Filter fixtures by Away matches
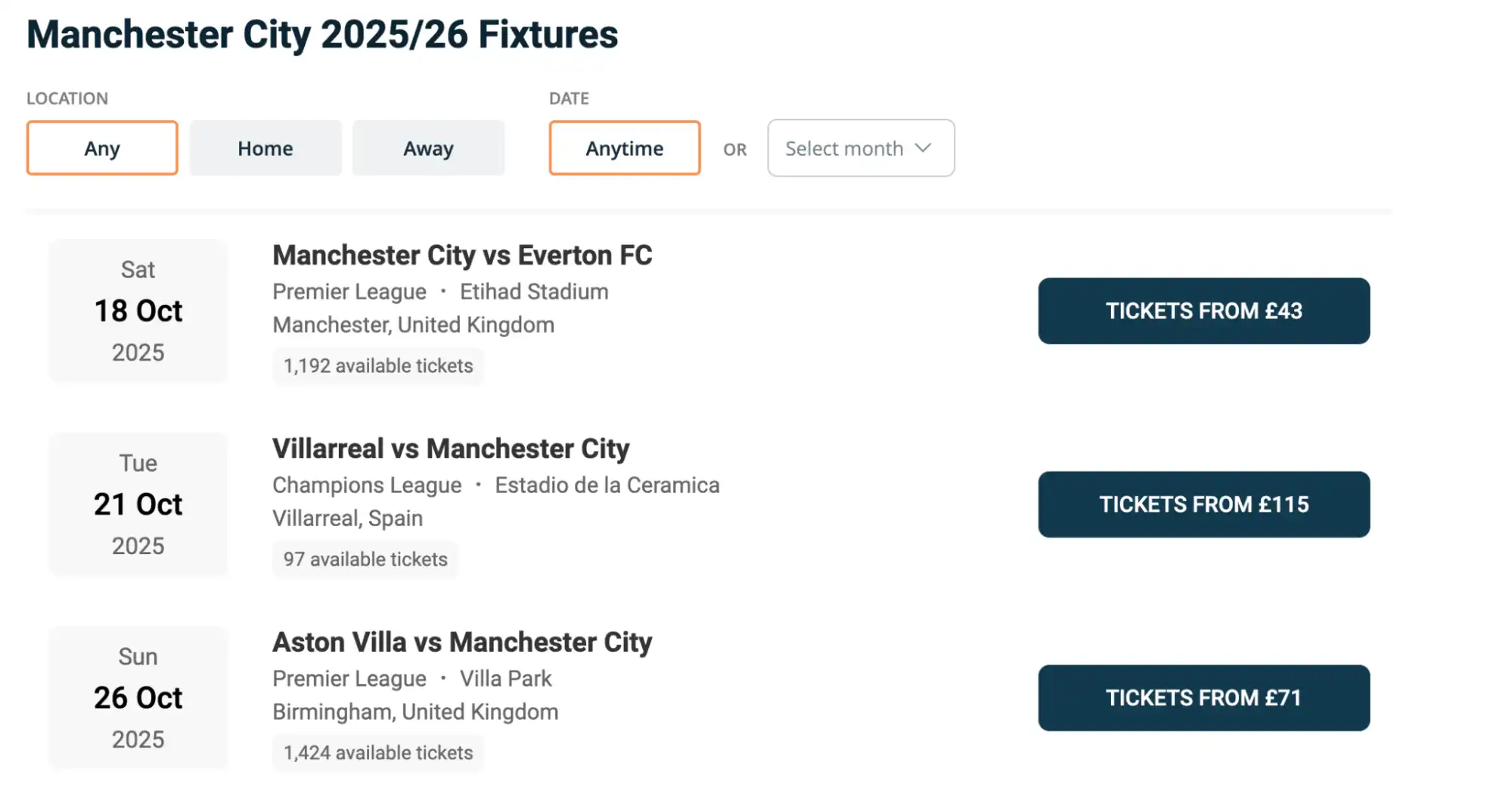 tap(428, 148)
